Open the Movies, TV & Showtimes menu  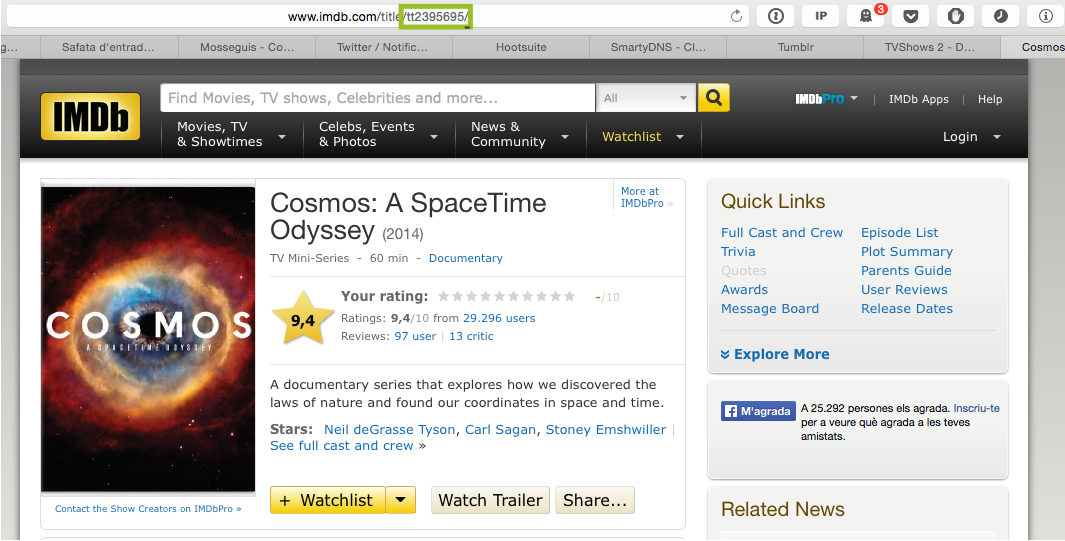pyautogui.click(x=231, y=134)
